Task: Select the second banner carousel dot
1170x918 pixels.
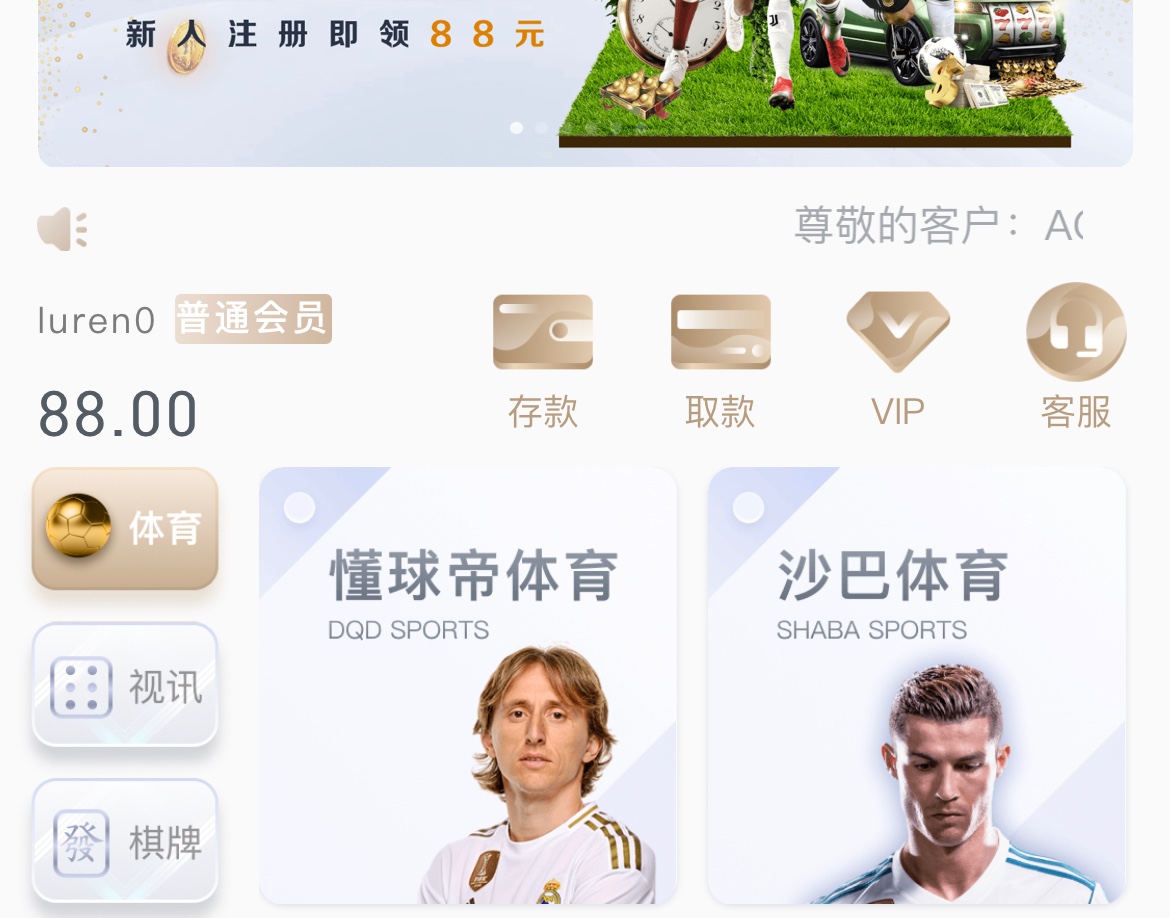Action: 541,128
